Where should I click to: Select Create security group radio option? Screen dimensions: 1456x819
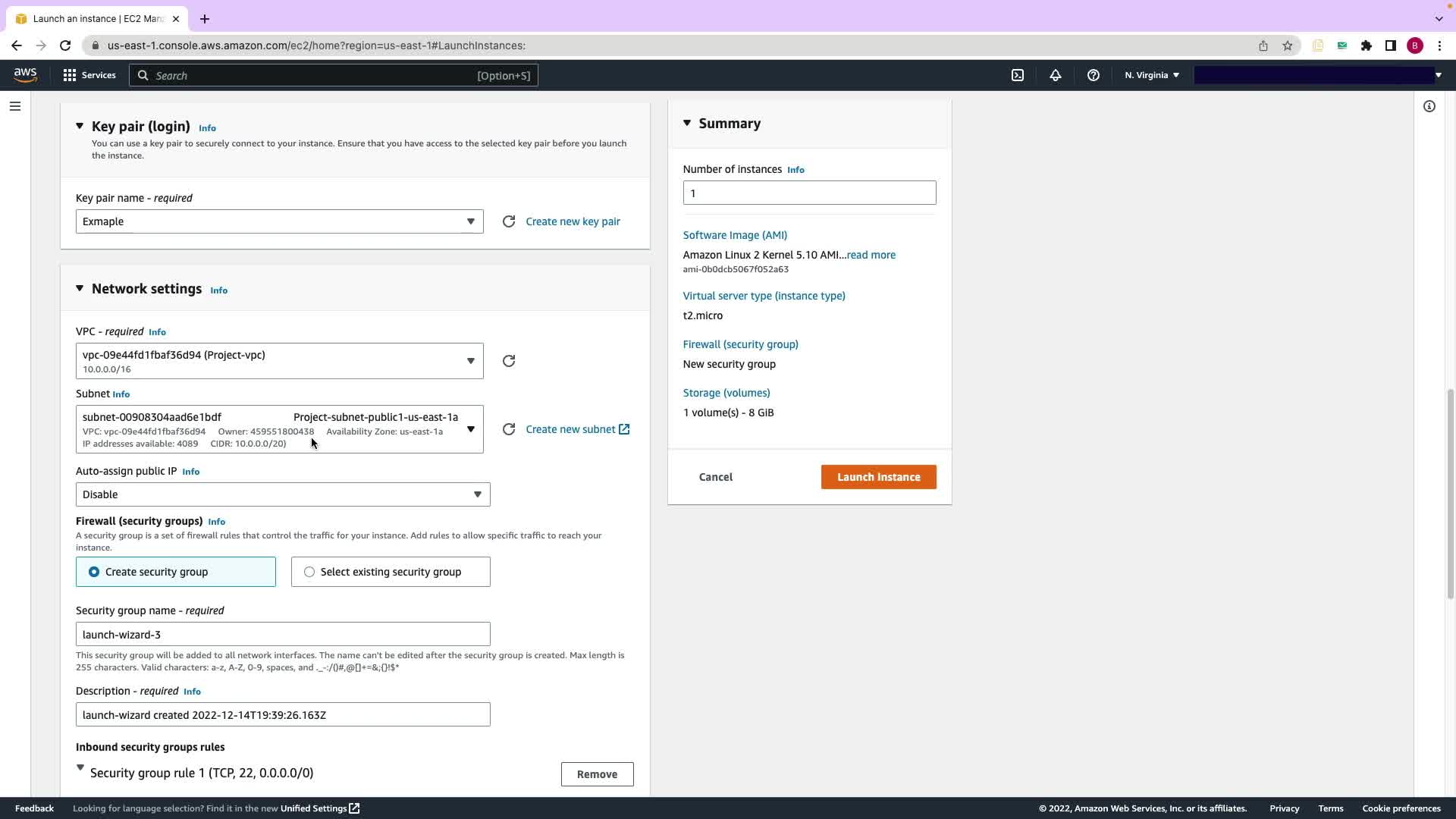point(94,572)
